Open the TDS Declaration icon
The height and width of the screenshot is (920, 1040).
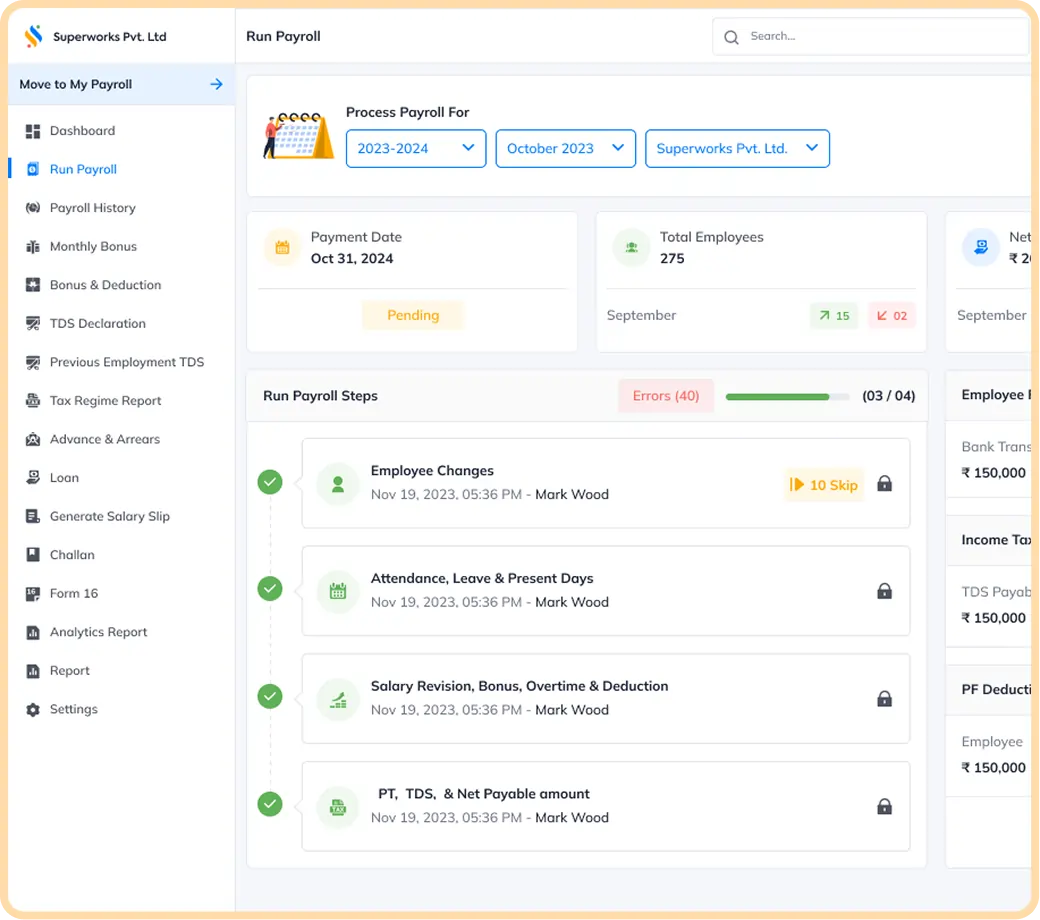pyautogui.click(x=32, y=324)
